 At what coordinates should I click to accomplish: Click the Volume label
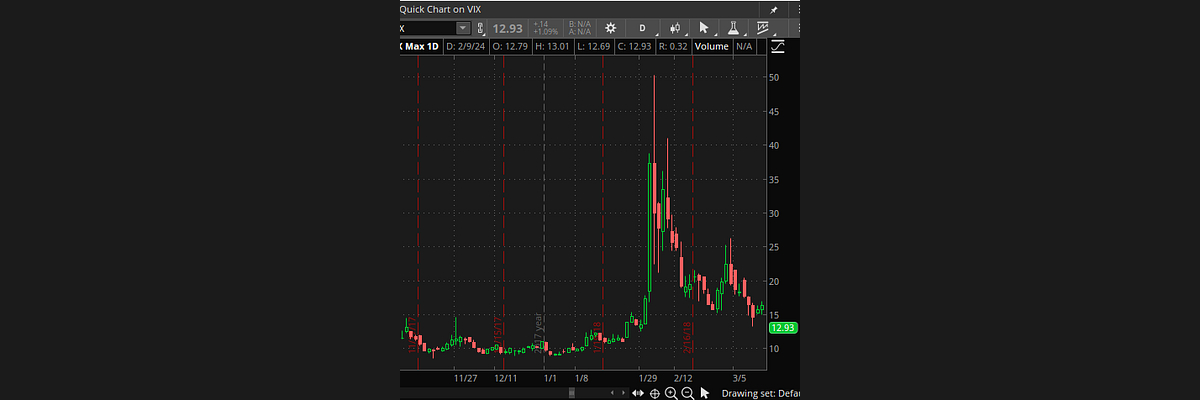pos(711,46)
